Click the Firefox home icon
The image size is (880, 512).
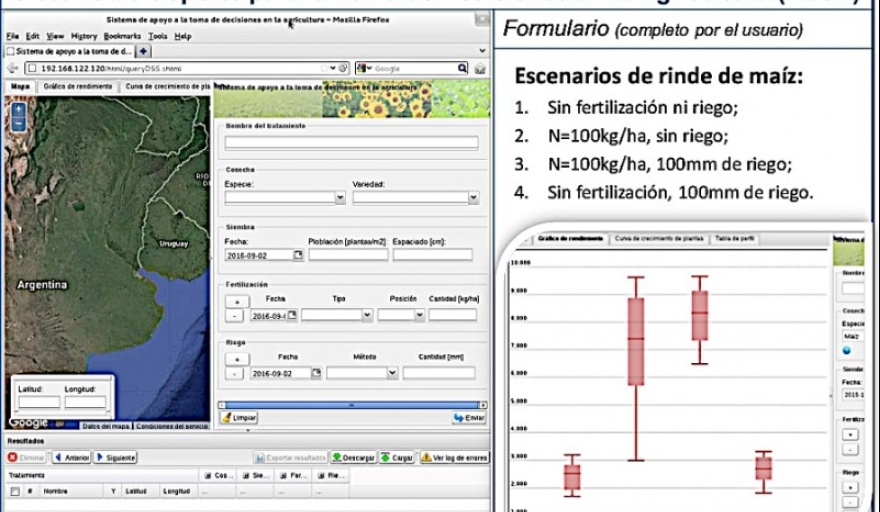coord(480,68)
